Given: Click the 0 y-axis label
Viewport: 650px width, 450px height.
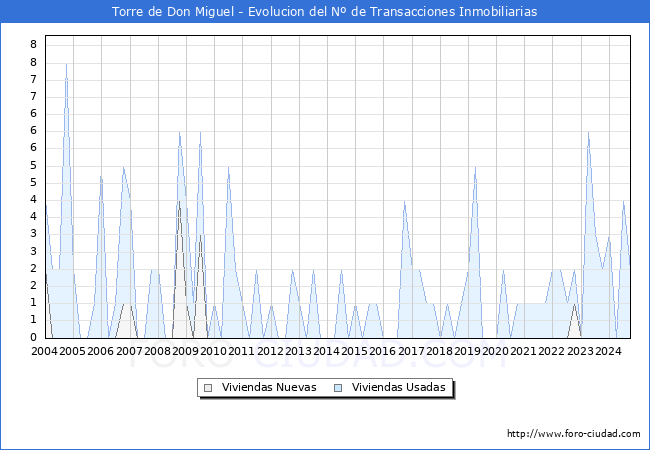Looking at the screenshot, I should point(34,337).
